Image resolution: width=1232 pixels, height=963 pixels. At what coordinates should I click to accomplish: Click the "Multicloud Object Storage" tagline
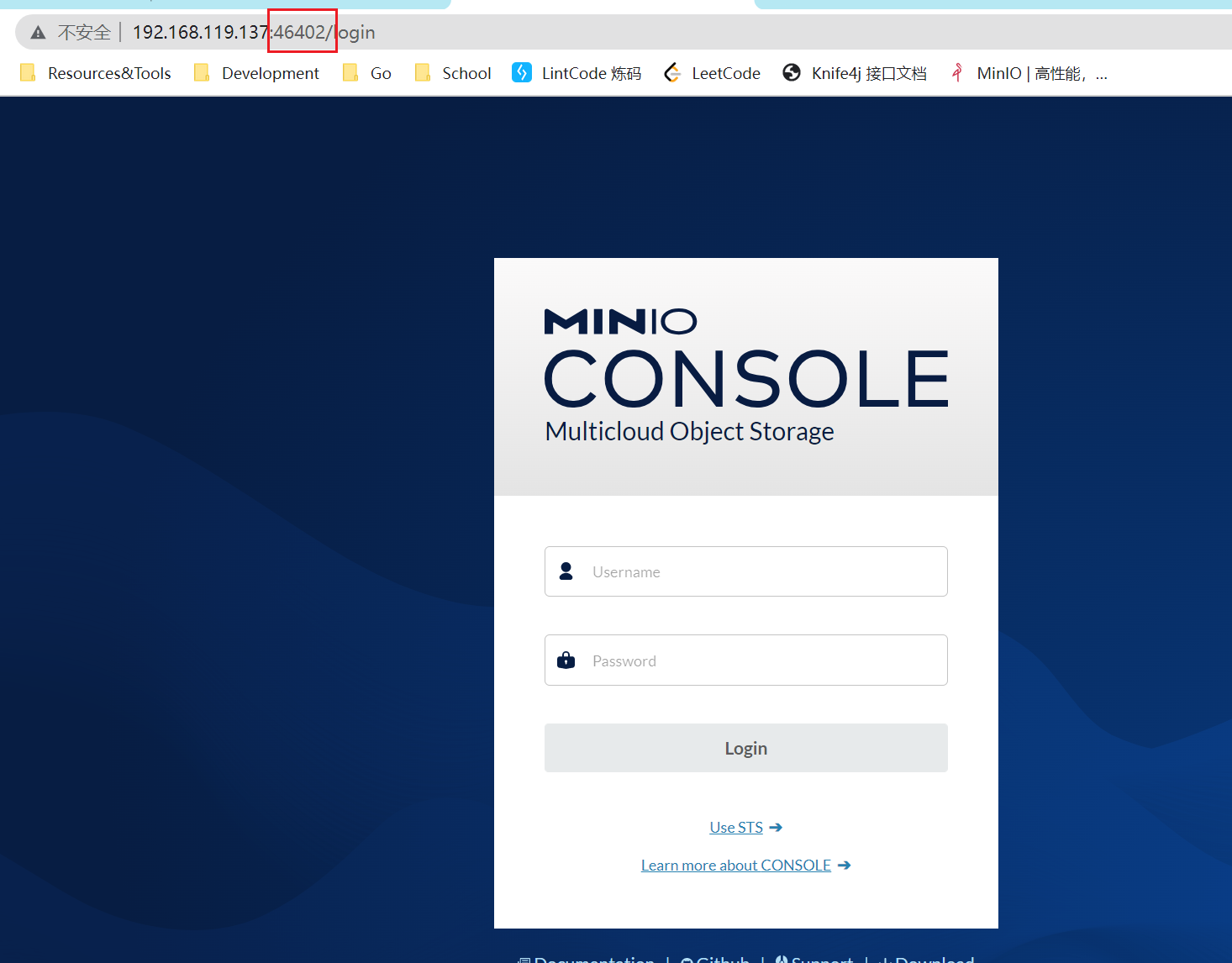[x=689, y=431]
